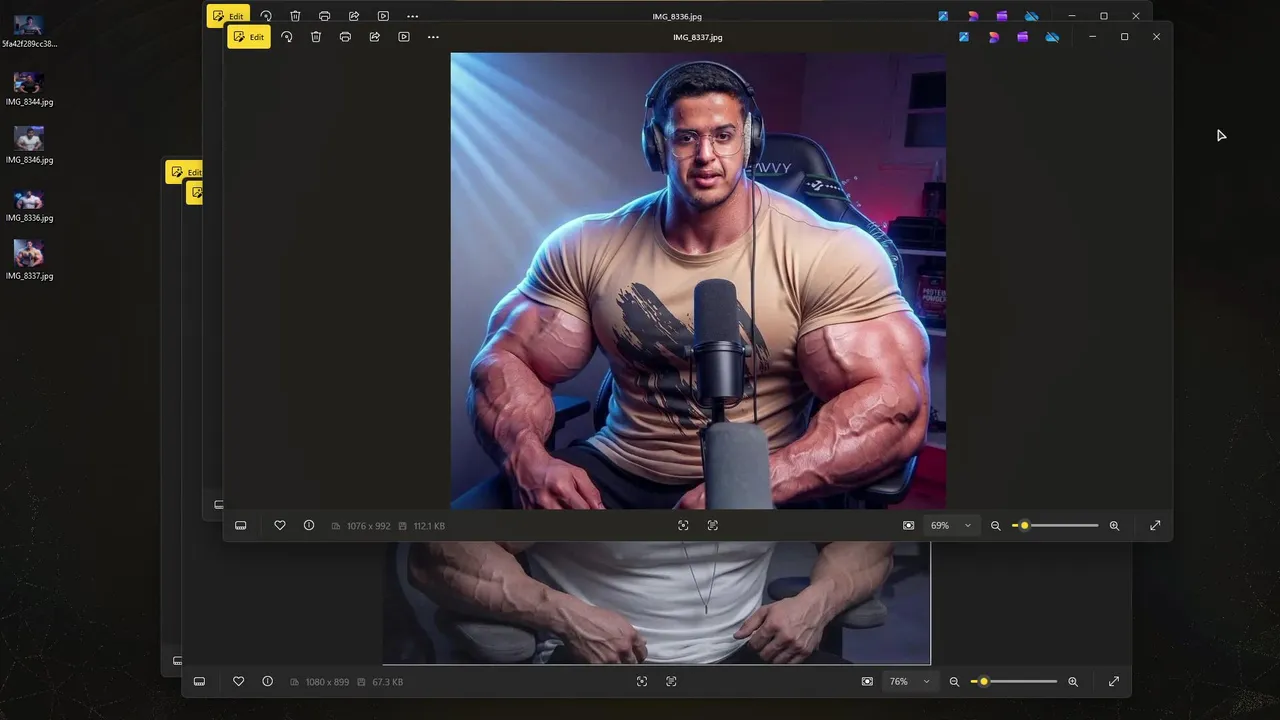Open Clipchamp from the IMG_8337.jpg title bar
Image resolution: width=1280 pixels, height=720 pixels.
click(x=1022, y=37)
